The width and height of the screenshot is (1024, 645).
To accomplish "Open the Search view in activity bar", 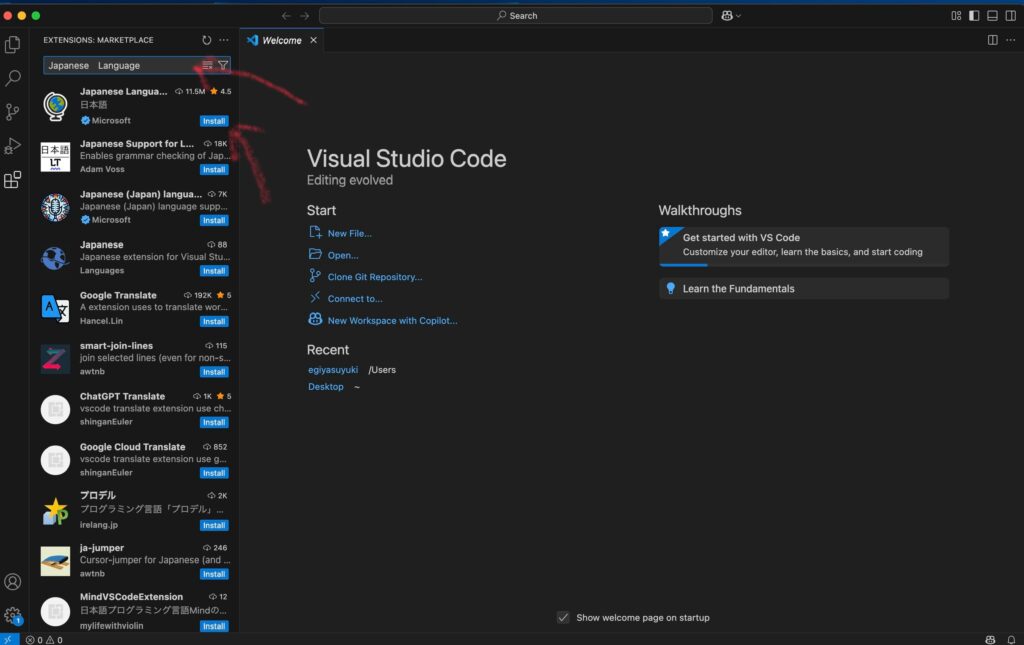I will coord(12,78).
